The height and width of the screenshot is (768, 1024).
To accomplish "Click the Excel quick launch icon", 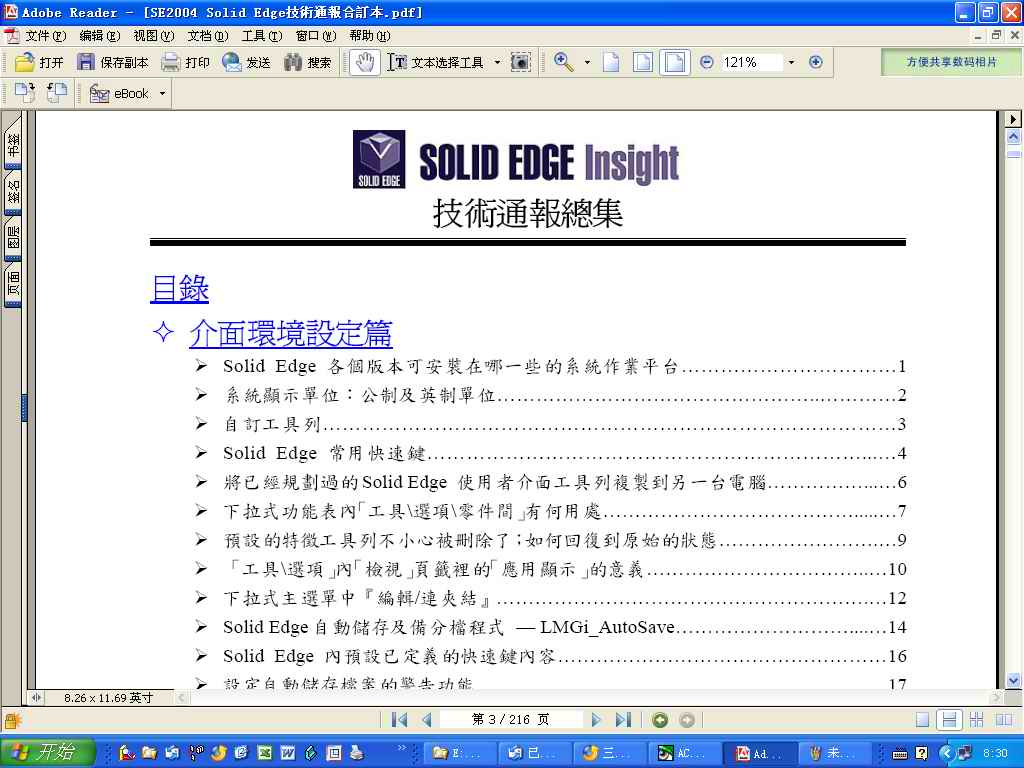I will 264,753.
